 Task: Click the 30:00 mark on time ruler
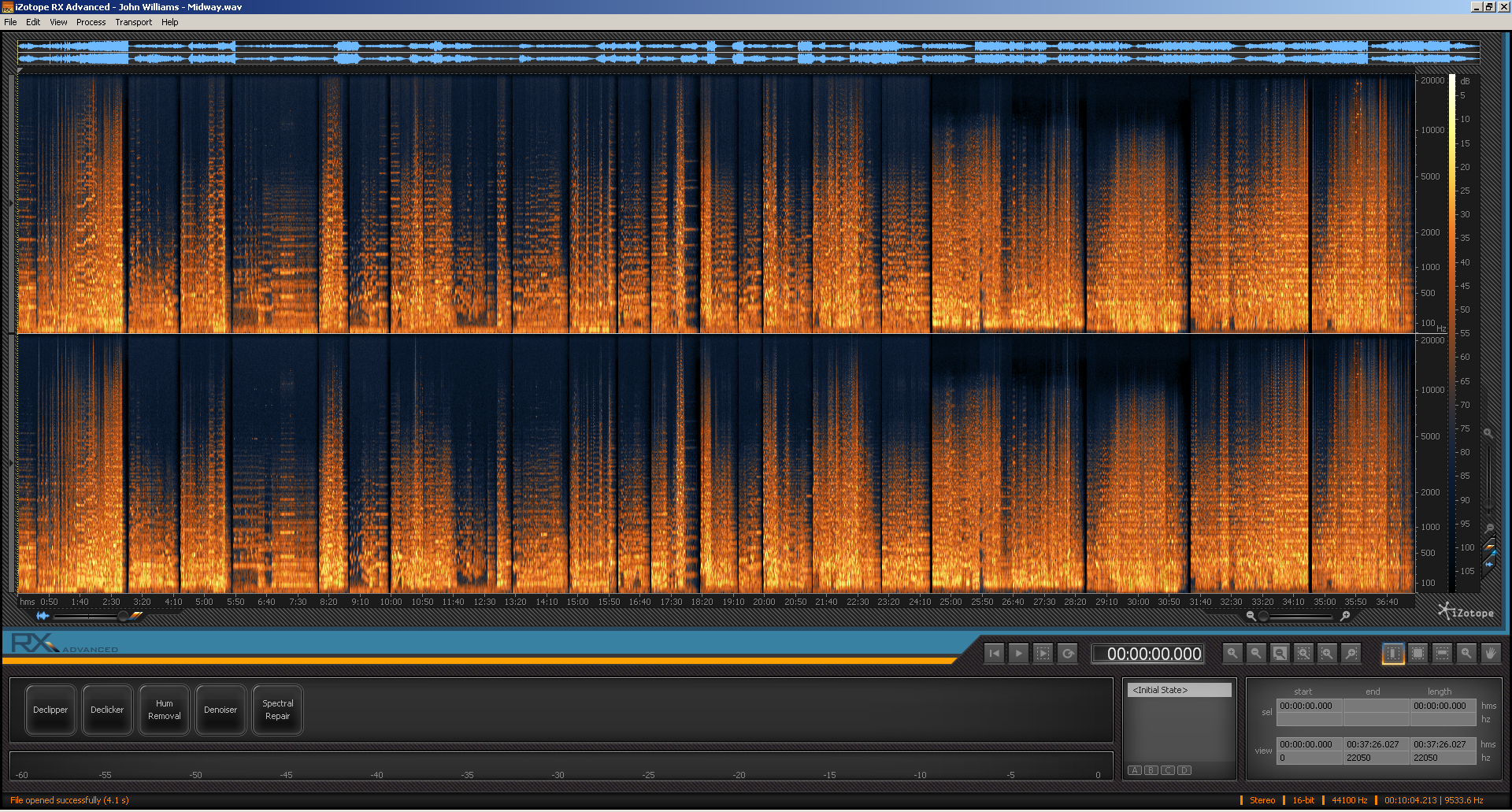(1138, 602)
